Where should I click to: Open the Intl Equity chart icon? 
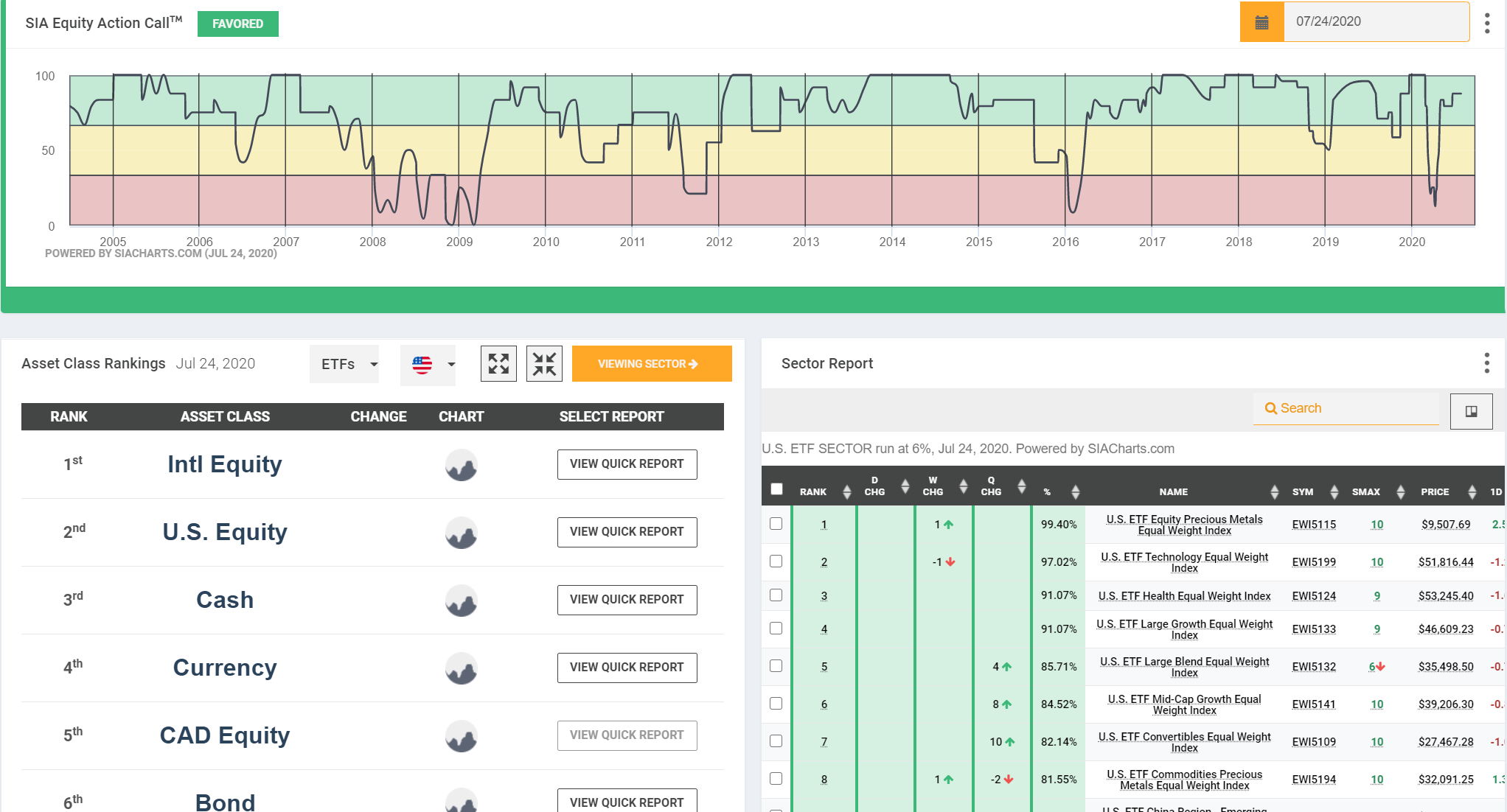coord(462,465)
